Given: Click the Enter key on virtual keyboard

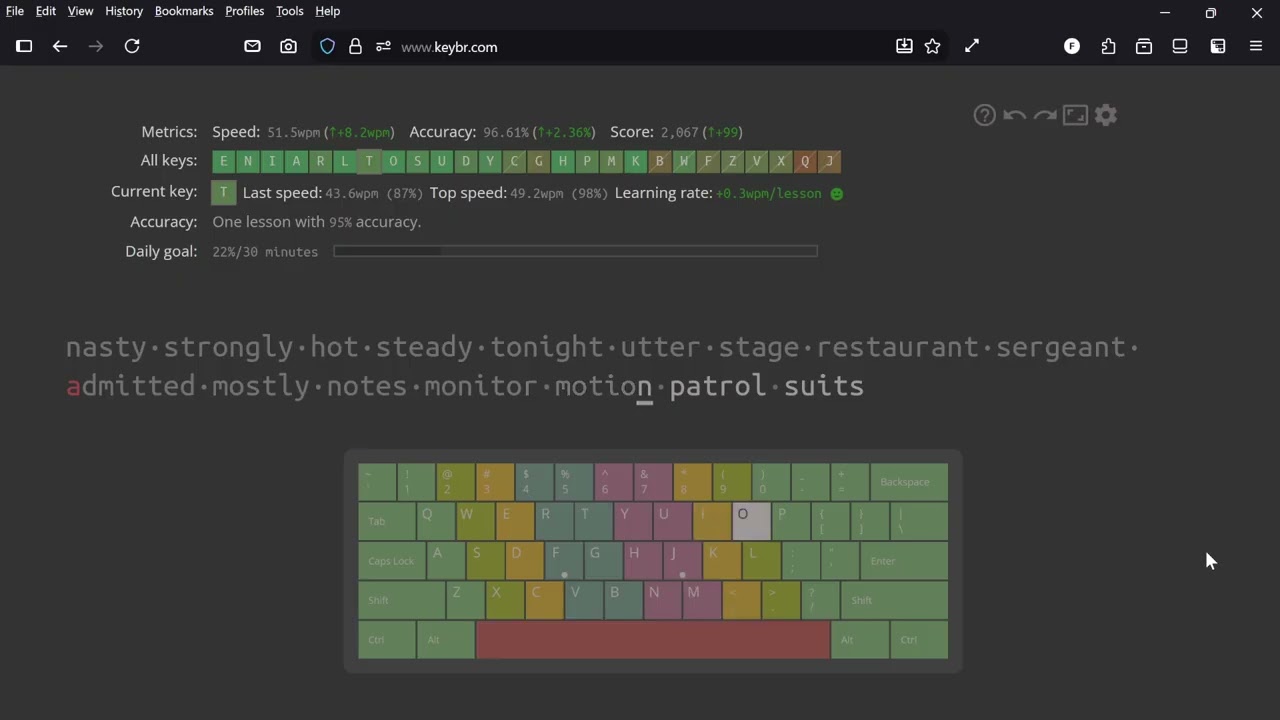Looking at the screenshot, I should 904,561.
